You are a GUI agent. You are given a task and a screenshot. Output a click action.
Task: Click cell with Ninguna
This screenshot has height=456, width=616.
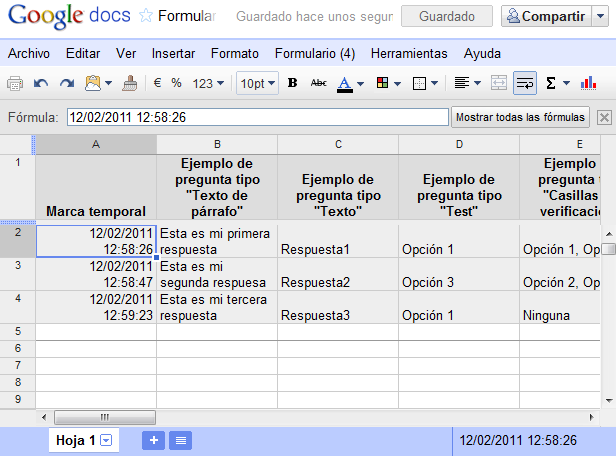pos(560,307)
